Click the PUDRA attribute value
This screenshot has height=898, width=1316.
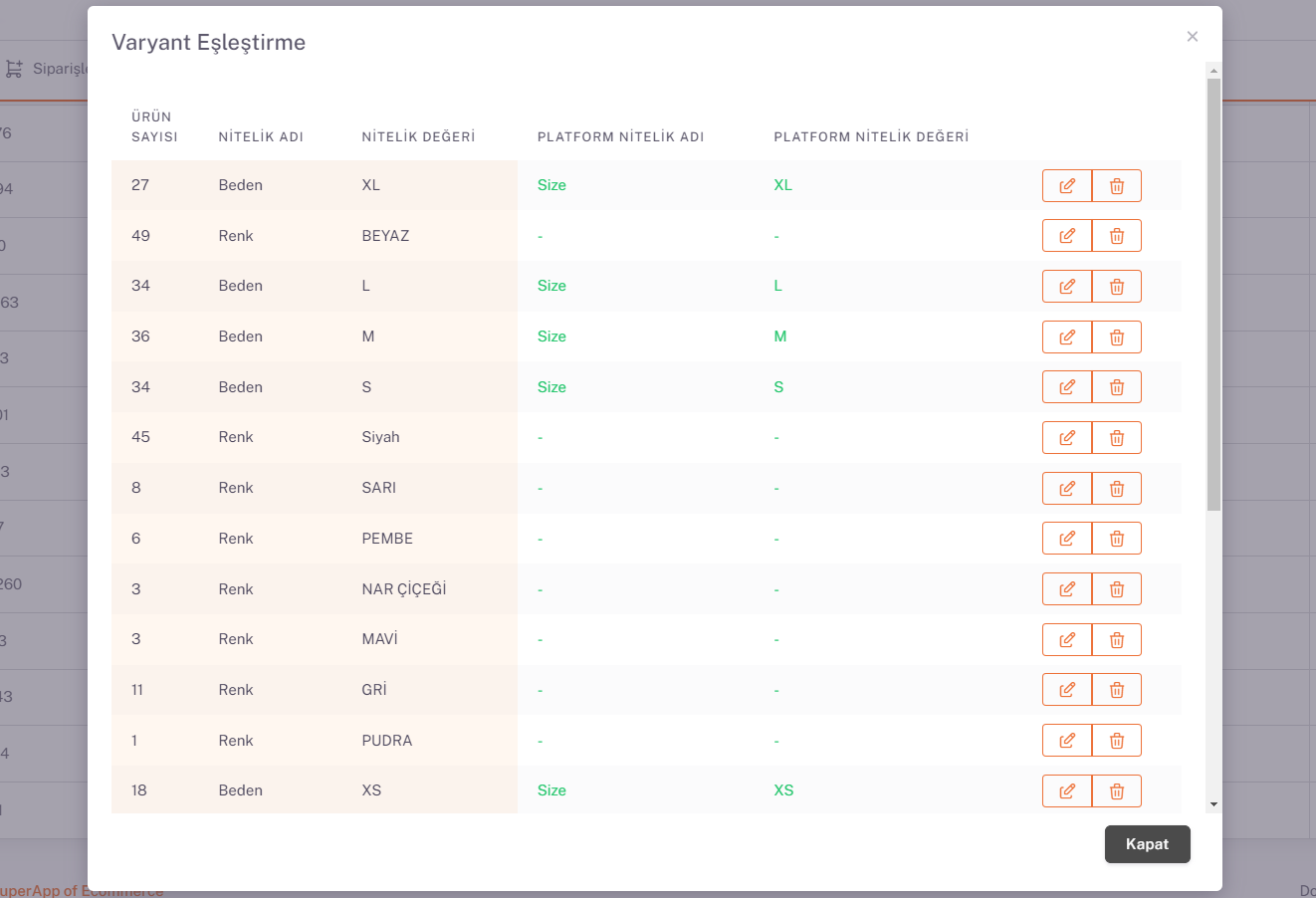coord(386,741)
